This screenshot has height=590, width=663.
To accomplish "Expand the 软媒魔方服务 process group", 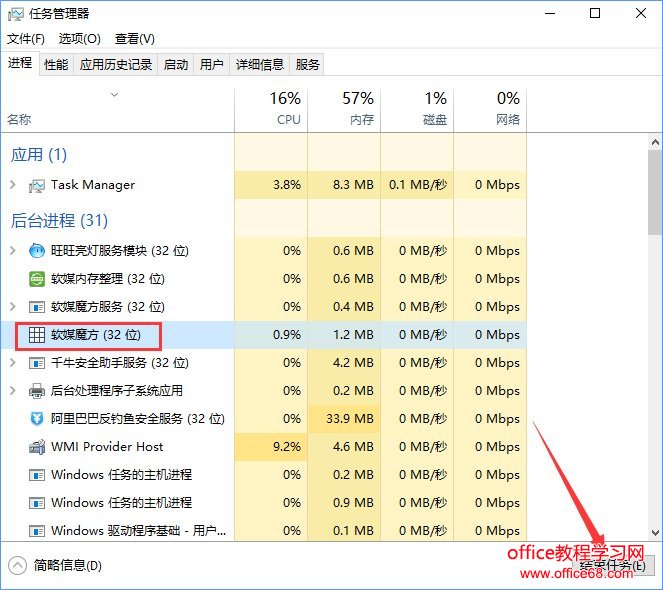I will [13, 307].
